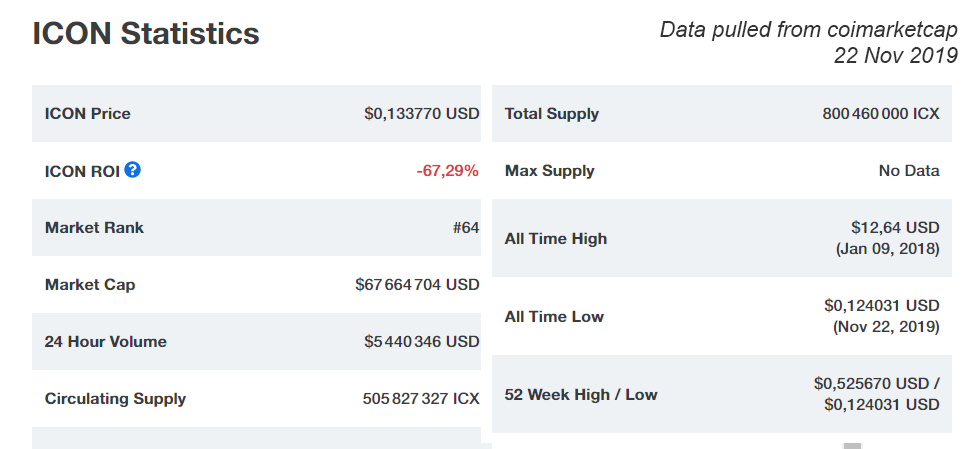Select the $67 664 704 USD market cap value
The width and height of the screenshot is (980, 449).
tap(418, 285)
